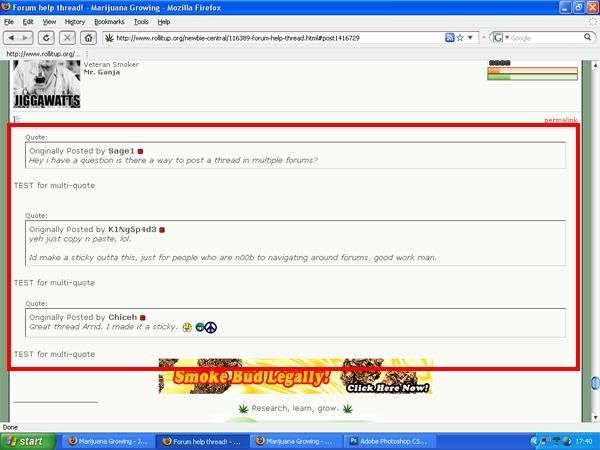Subscribe using the RSS feed icon
Screen dimensions: 600x450
[x=450, y=38]
